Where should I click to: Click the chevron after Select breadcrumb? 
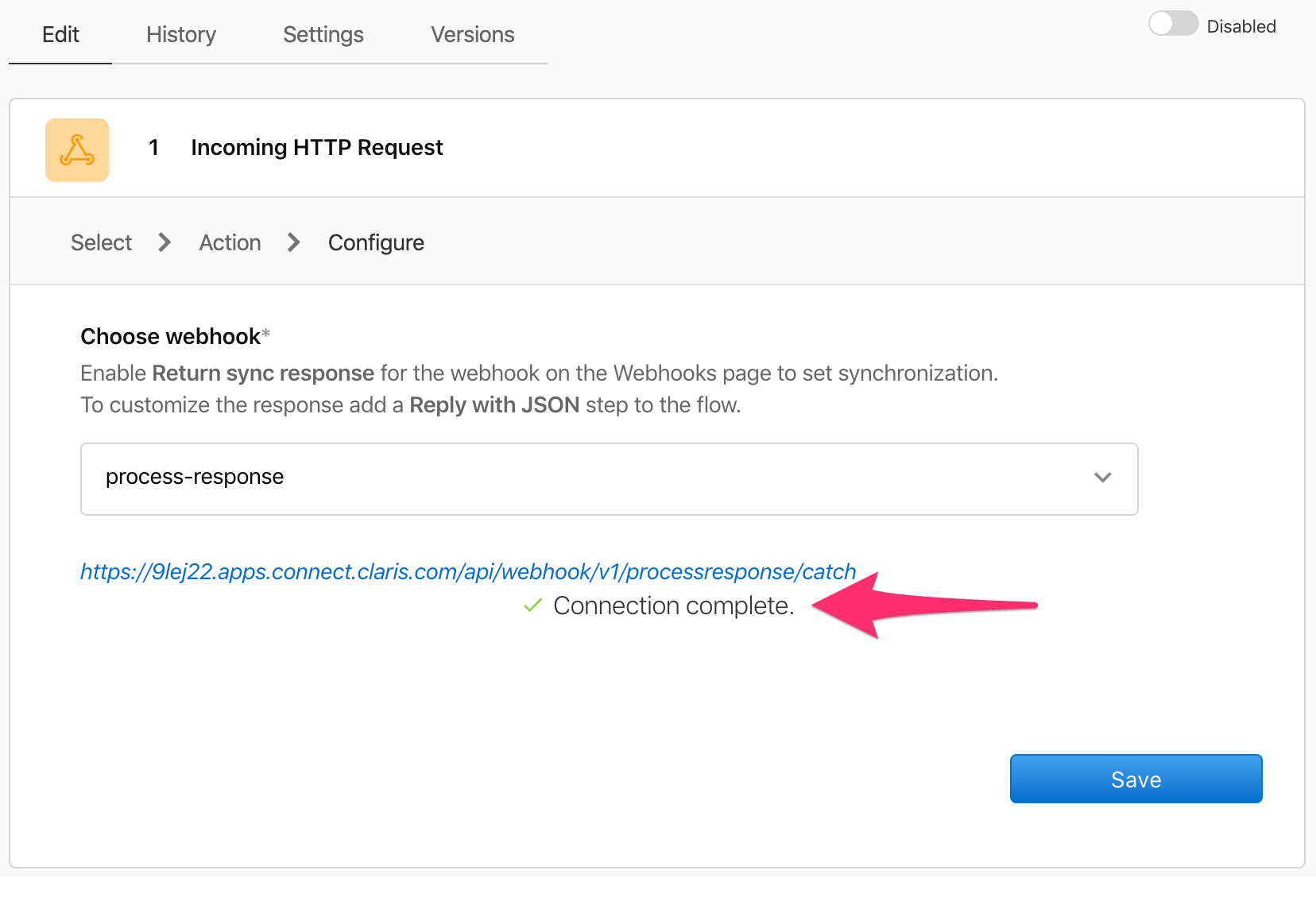pyautogui.click(x=164, y=242)
